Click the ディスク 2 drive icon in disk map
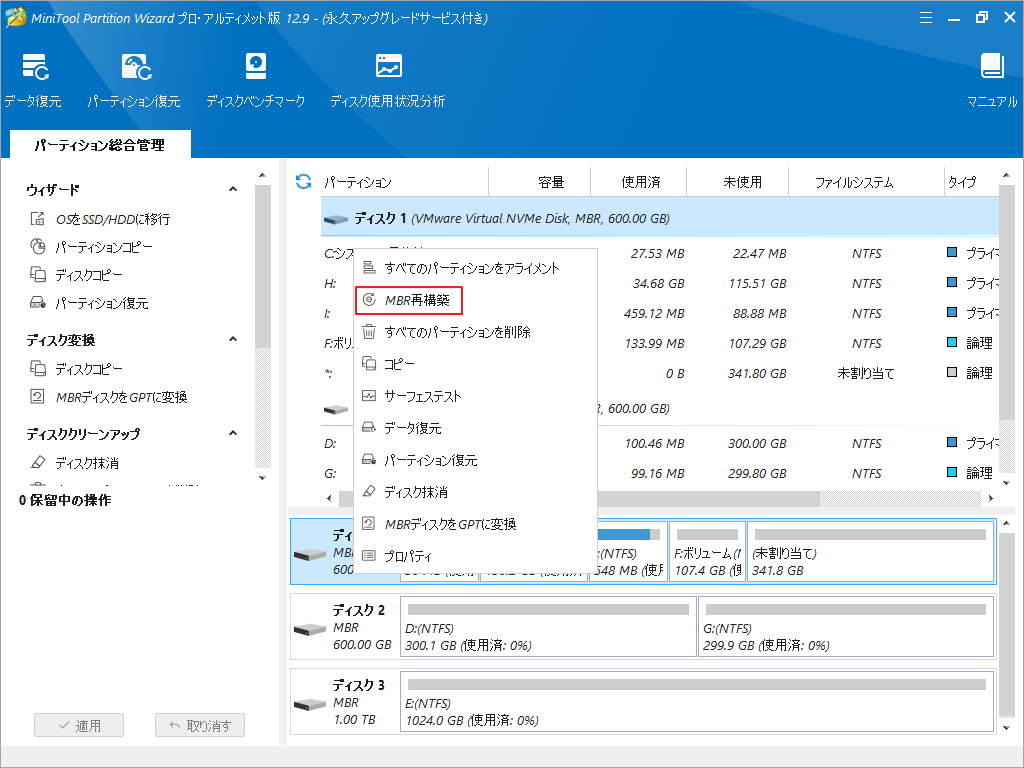 [310, 630]
